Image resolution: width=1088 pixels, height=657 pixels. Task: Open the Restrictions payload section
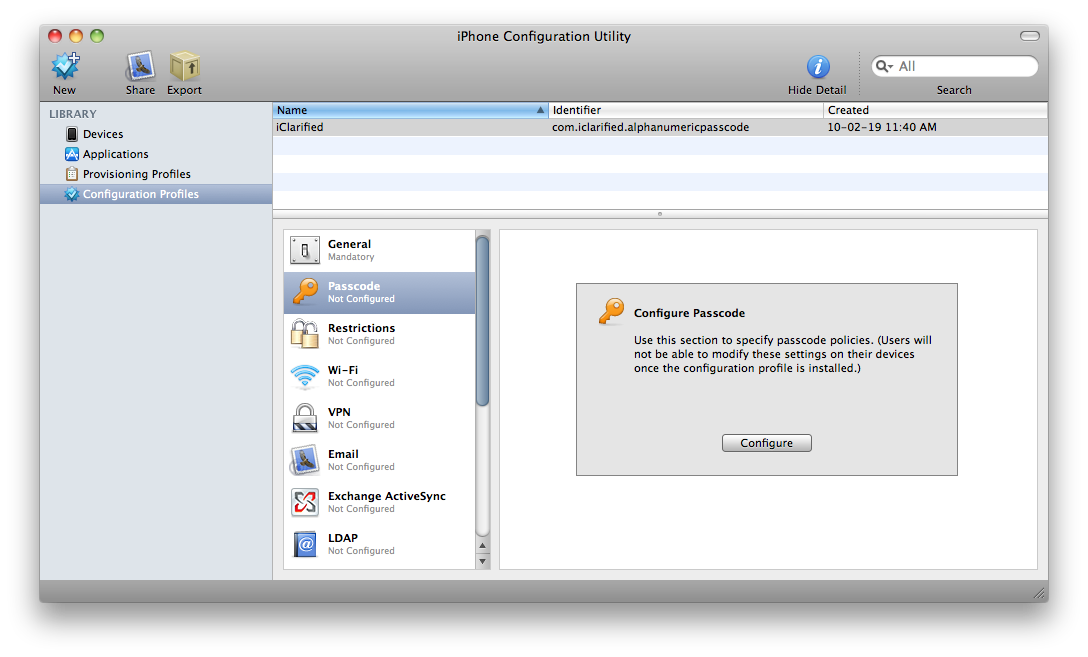point(380,334)
